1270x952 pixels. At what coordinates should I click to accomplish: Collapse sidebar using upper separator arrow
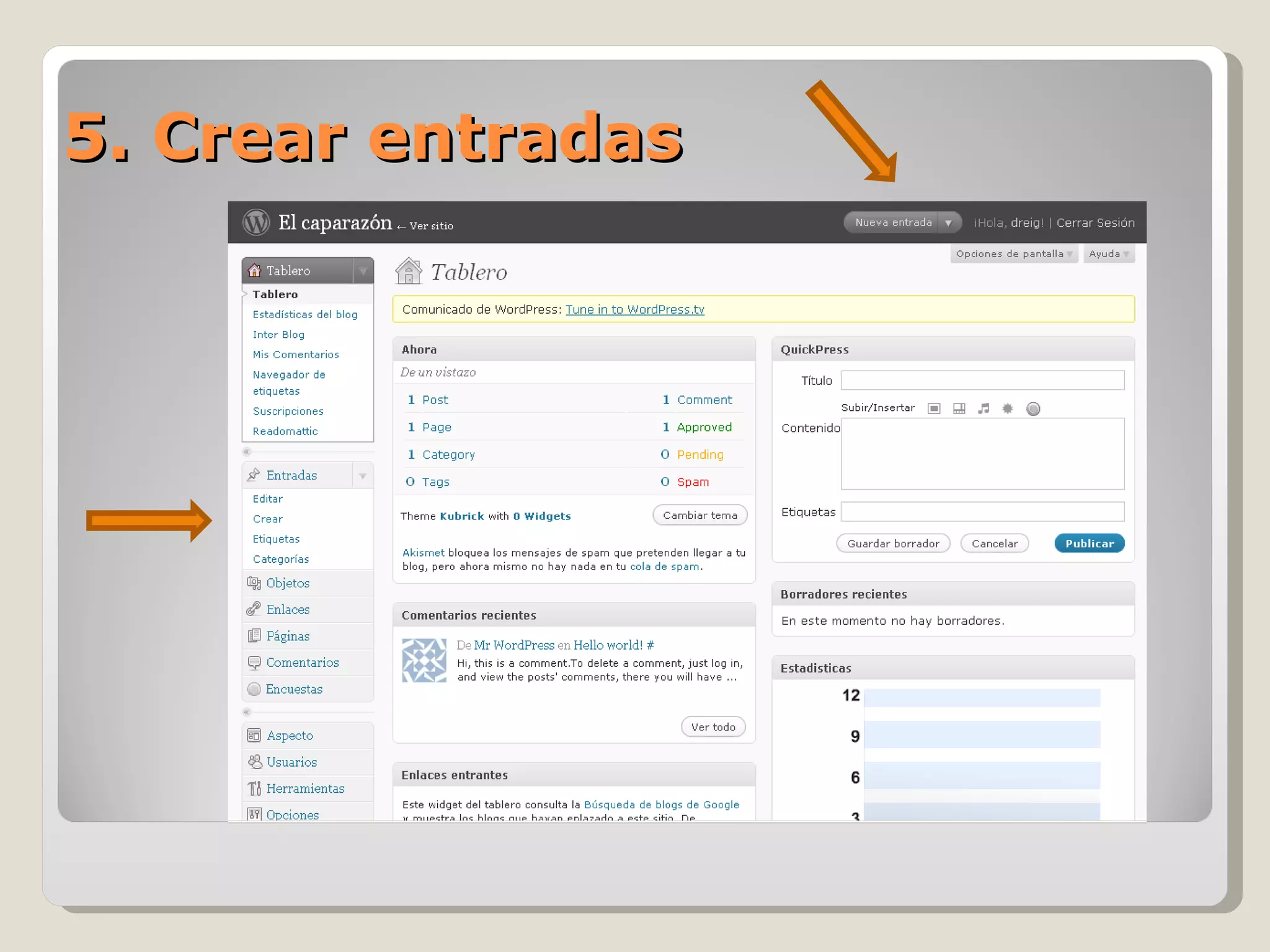coord(247,451)
